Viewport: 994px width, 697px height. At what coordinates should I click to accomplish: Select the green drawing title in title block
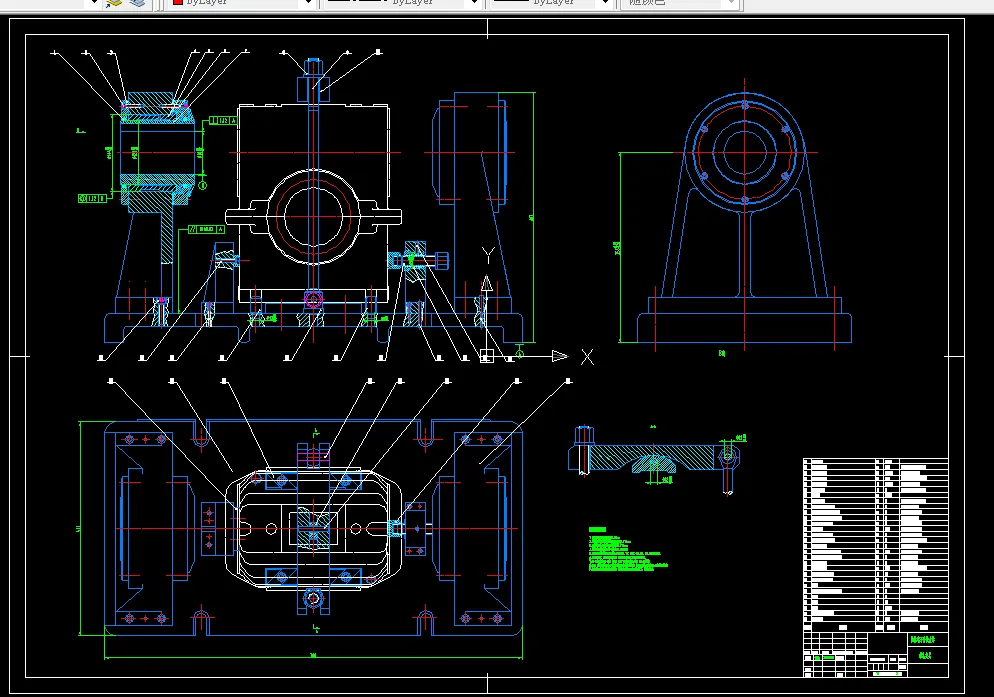923,640
